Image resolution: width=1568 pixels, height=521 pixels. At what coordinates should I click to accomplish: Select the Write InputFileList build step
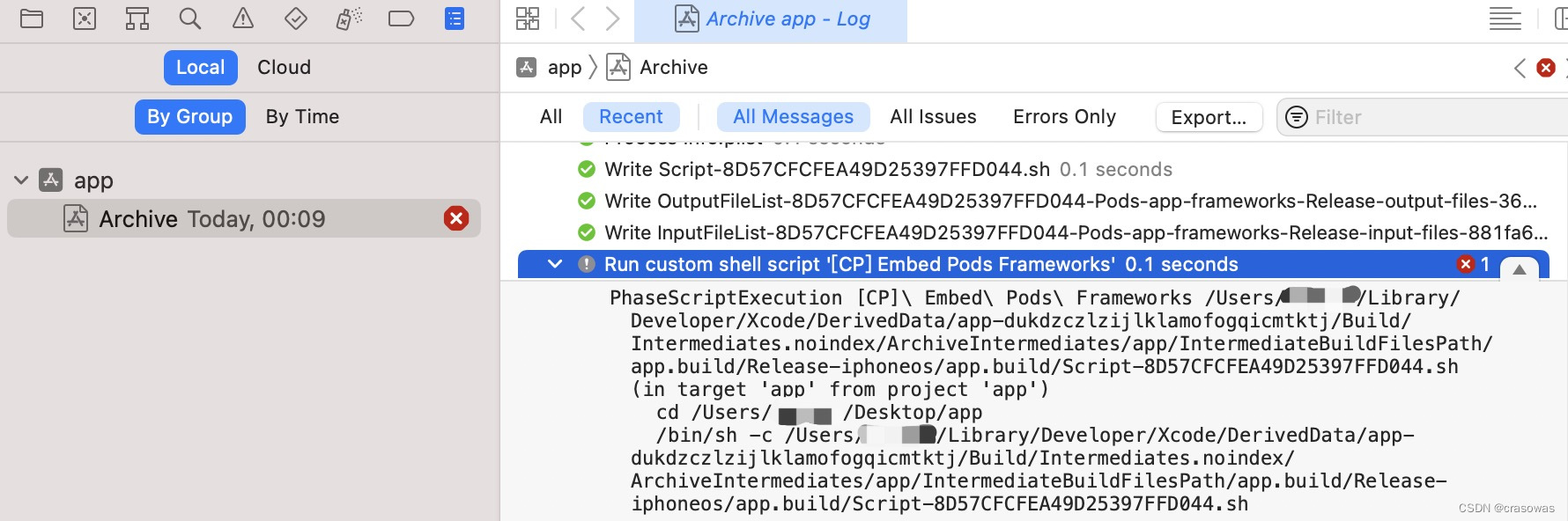click(x=1061, y=232)
